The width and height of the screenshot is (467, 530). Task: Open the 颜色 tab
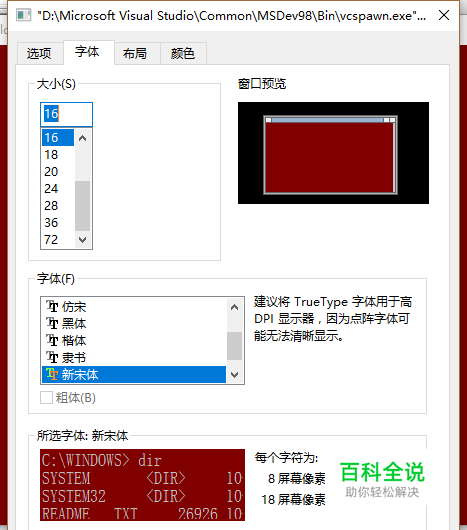click(183, 53)
